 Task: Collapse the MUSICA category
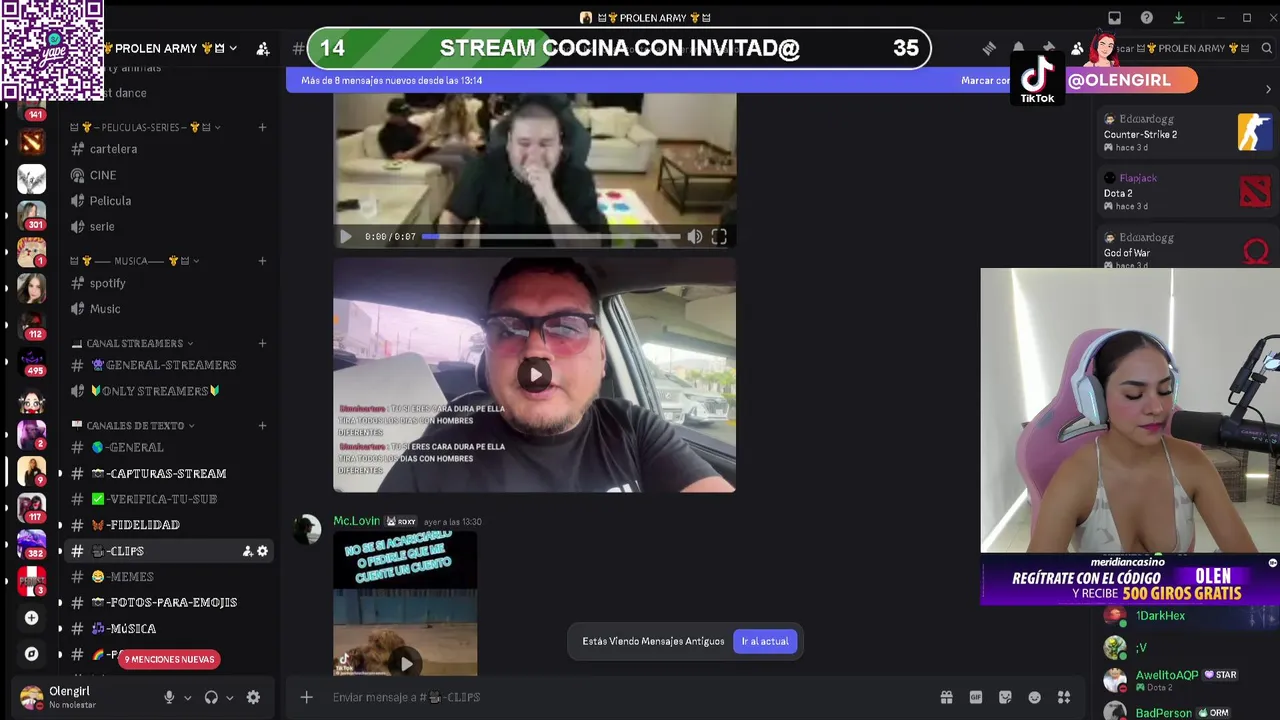point(135,261)
